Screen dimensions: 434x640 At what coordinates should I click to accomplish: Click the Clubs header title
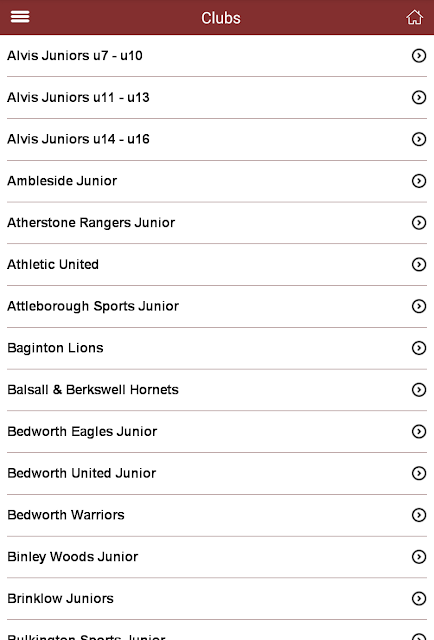(x=221, y=18)
